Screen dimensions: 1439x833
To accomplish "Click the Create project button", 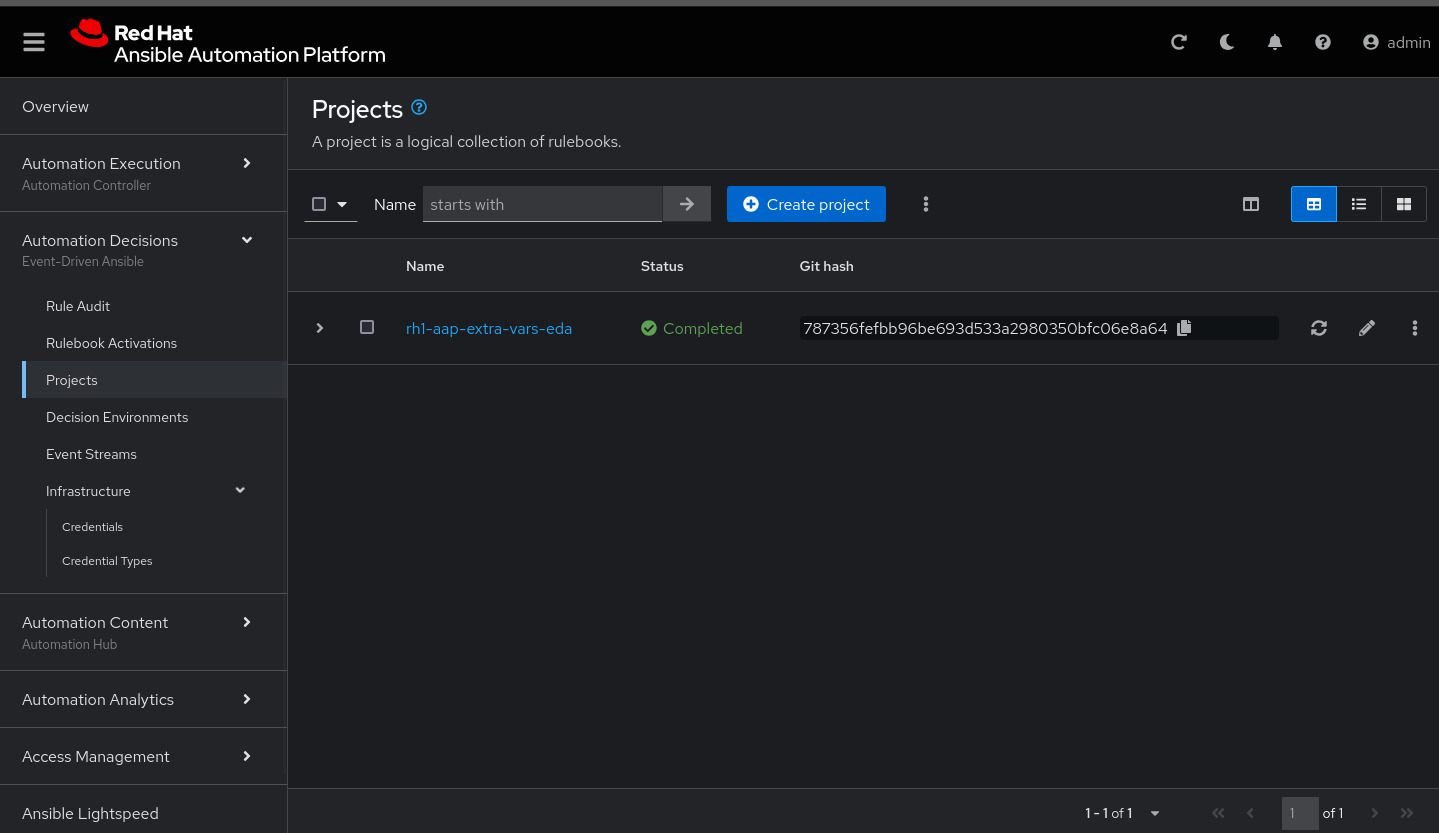I will pyautogui.click(x=806, y=204).
